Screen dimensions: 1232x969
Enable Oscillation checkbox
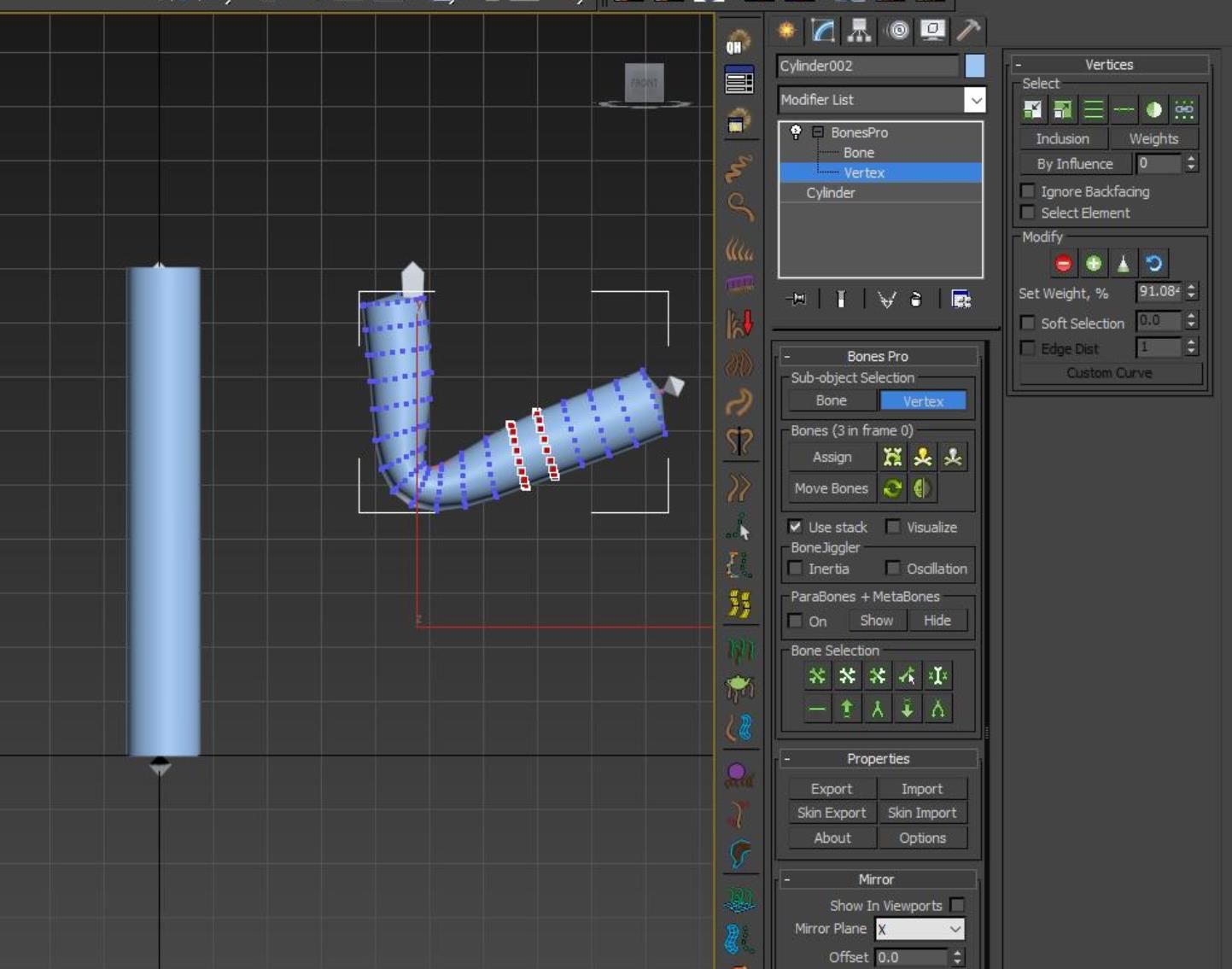(893, 569)
